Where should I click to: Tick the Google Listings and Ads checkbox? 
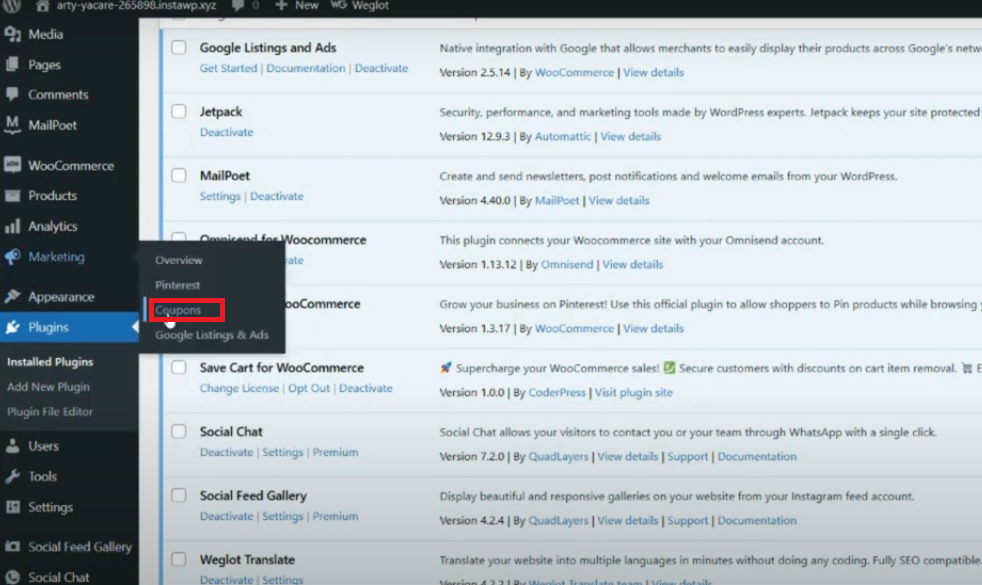click(178, 48)
